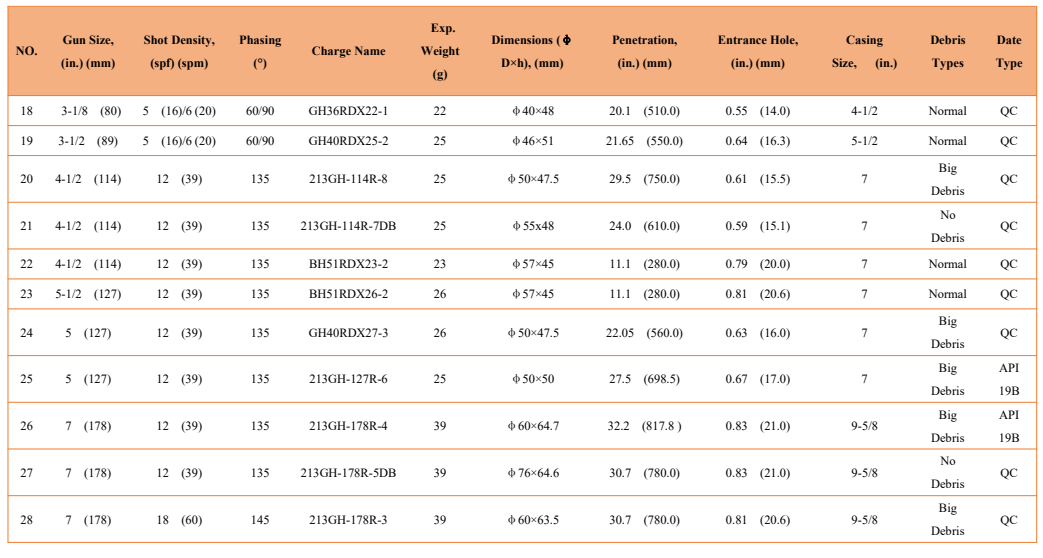
Task: Select gun size 3-1/2 (89) cell
Action: 88,141
